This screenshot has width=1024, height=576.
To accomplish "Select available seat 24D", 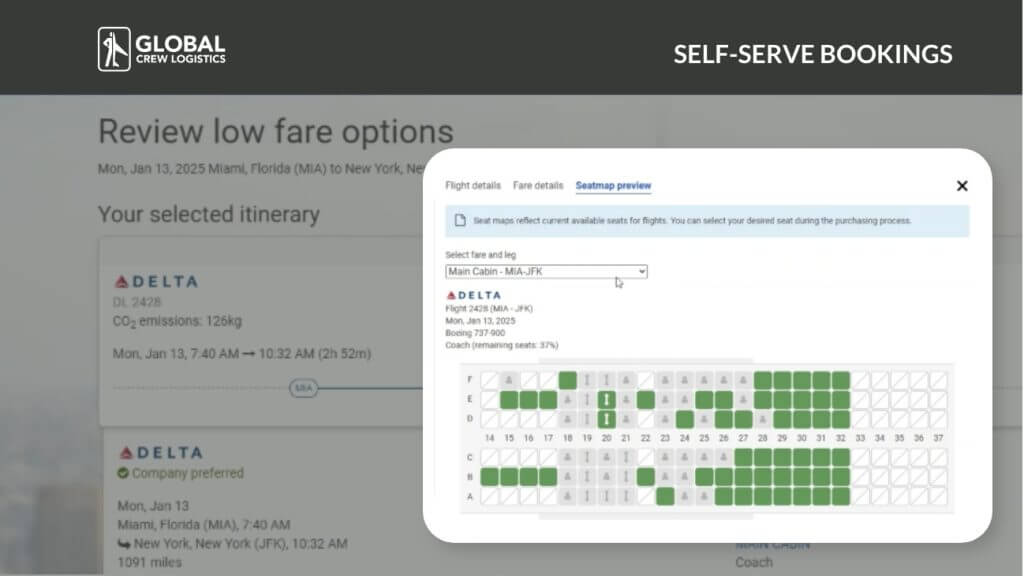I will click(684, 419).
